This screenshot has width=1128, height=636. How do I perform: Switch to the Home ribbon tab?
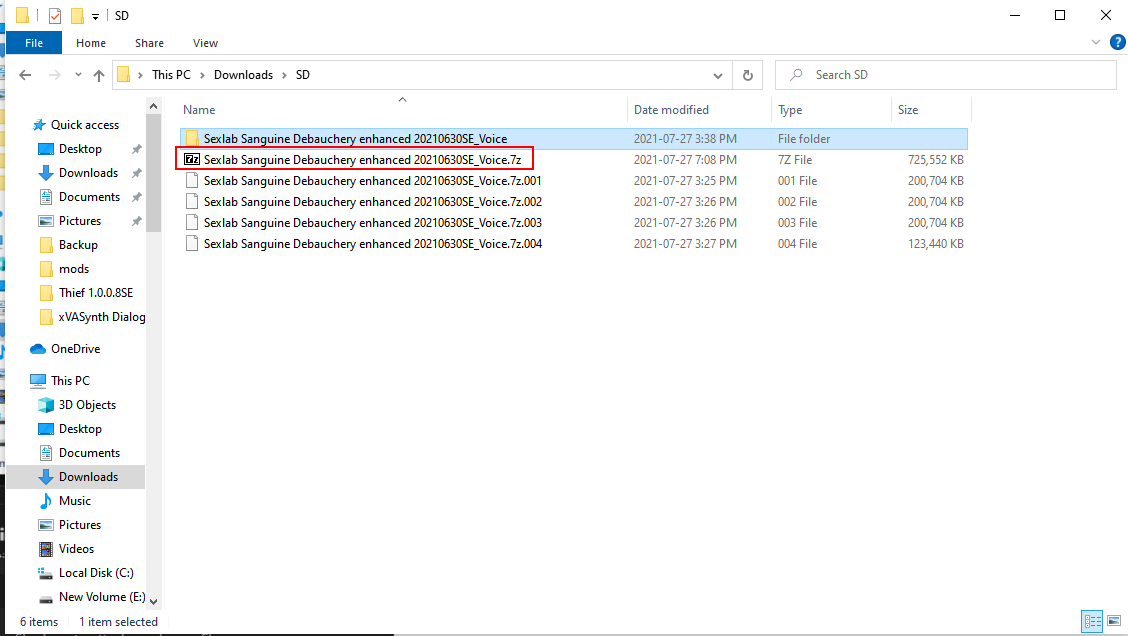tap(91, 43)
